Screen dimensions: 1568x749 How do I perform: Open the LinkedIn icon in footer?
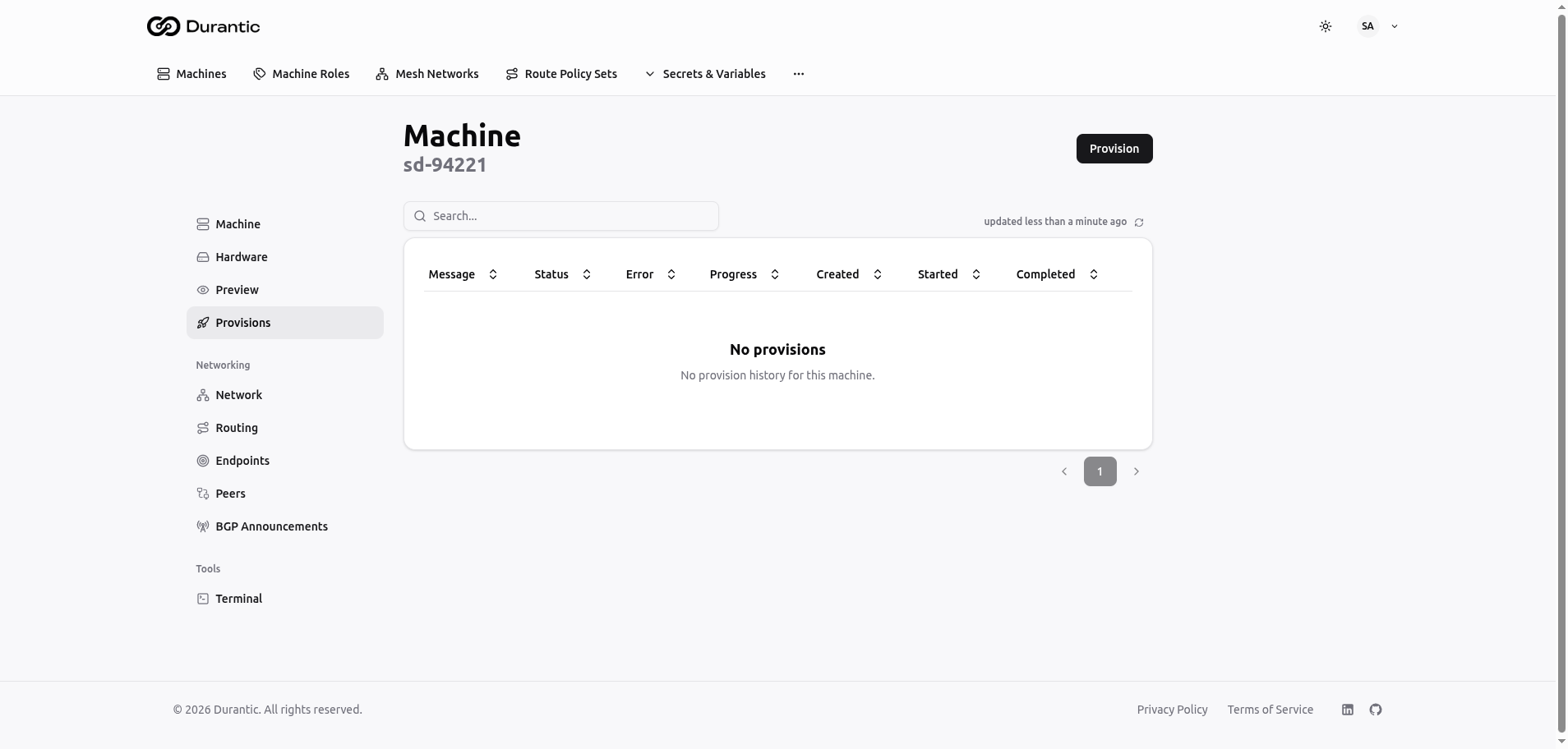(1348, 710)
